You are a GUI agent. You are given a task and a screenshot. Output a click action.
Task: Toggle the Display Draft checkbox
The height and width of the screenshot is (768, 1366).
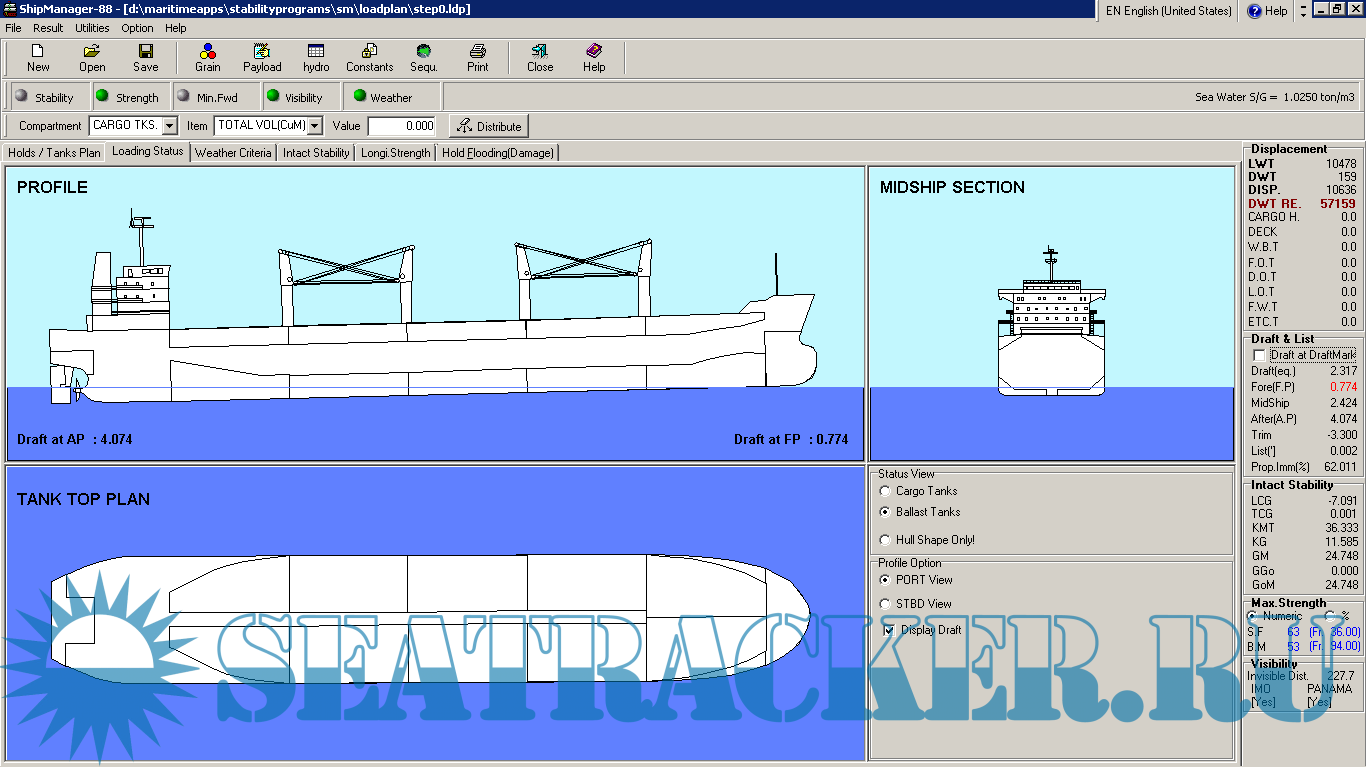[x=888, y=630]
